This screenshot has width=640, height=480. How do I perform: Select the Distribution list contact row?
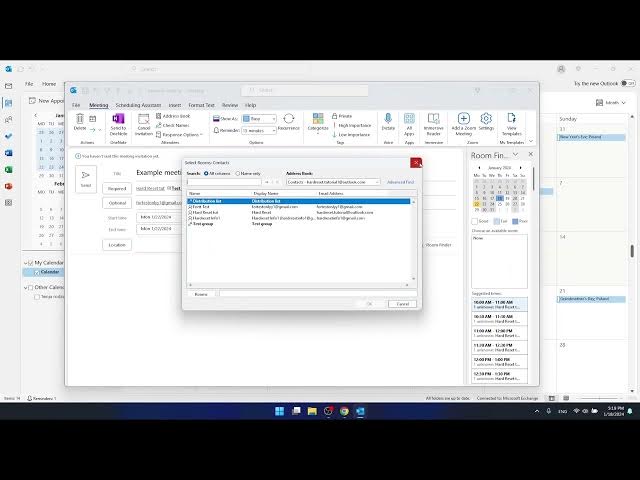(298, 201)
